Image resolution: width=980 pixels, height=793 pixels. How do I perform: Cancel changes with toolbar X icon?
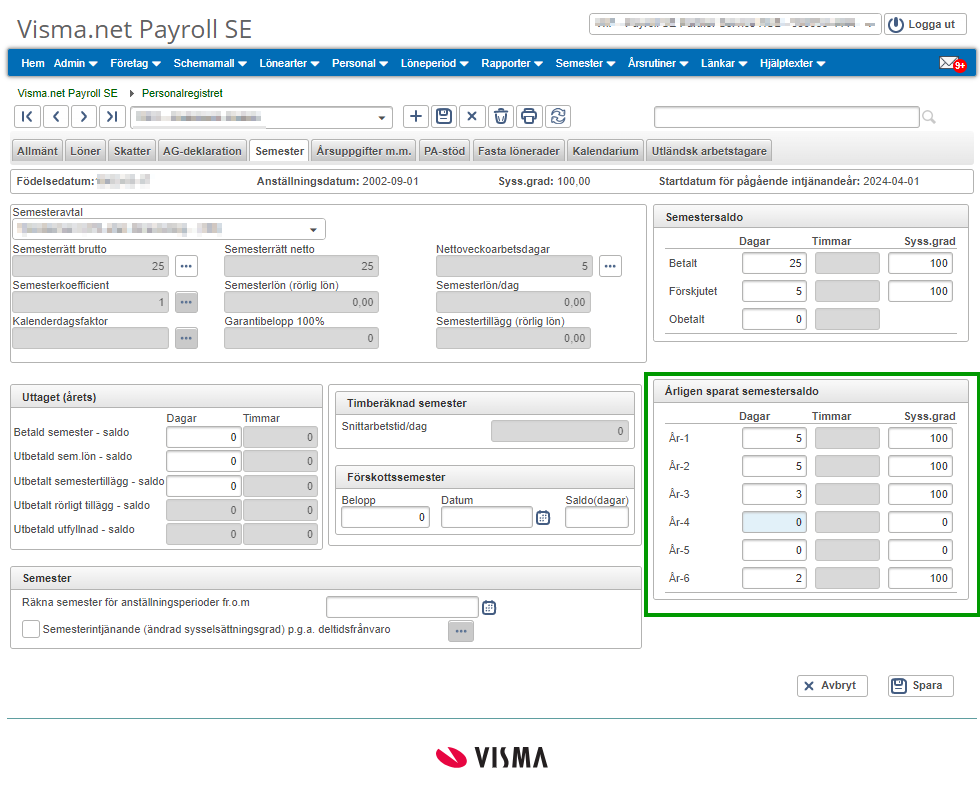(472, 116)
